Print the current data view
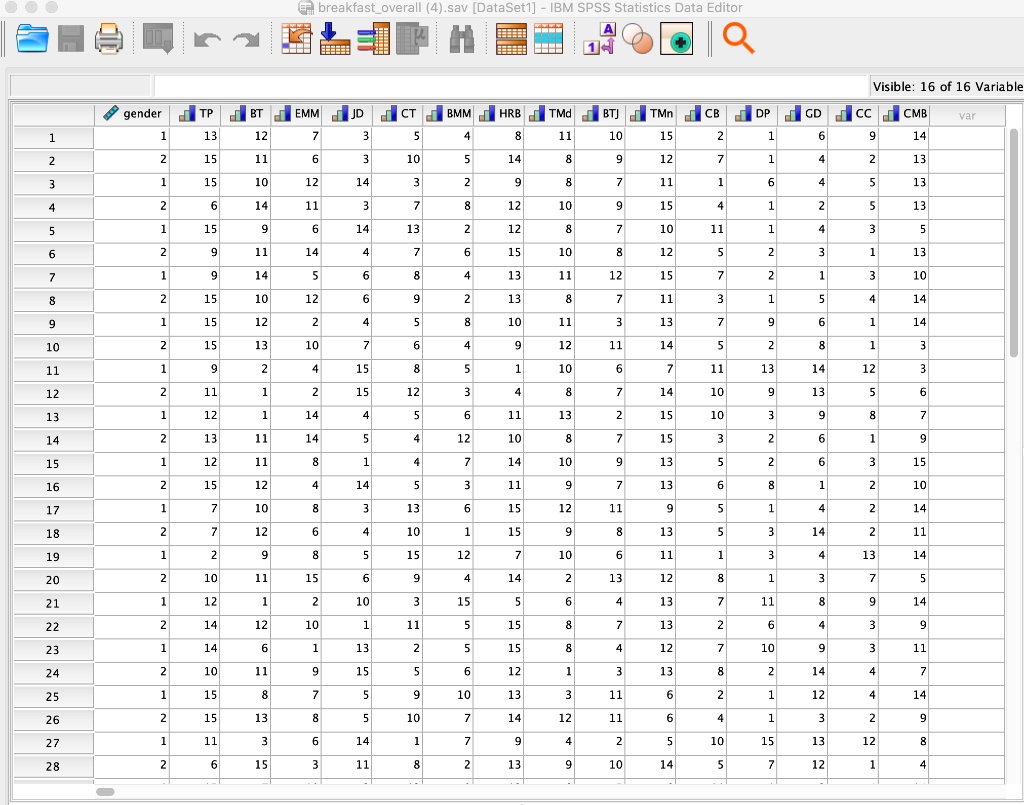1024x805 pixels. pos(108,39)
